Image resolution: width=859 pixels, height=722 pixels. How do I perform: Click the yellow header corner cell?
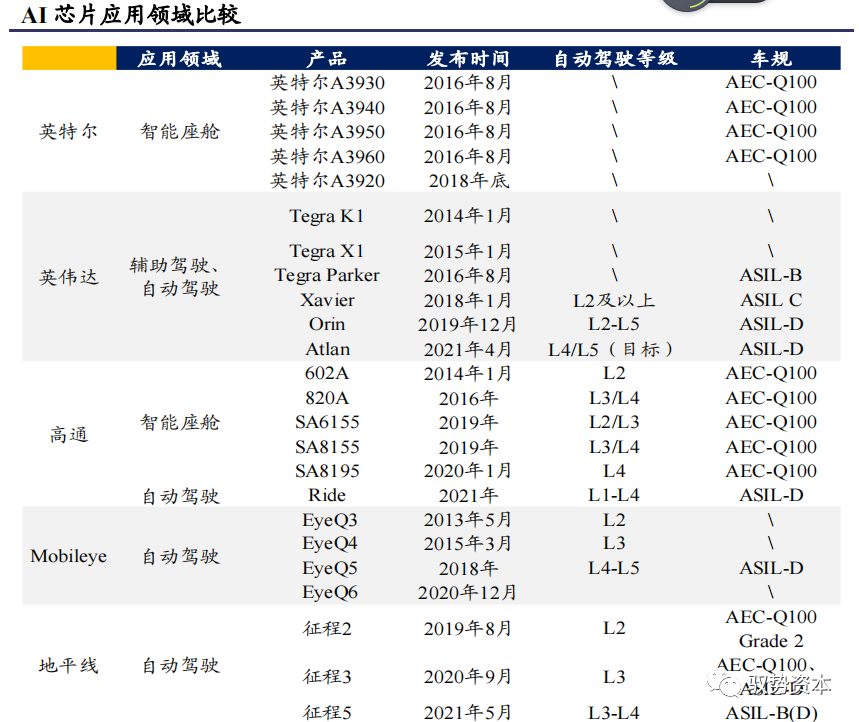pyautogui.click(x=69, y=58)
